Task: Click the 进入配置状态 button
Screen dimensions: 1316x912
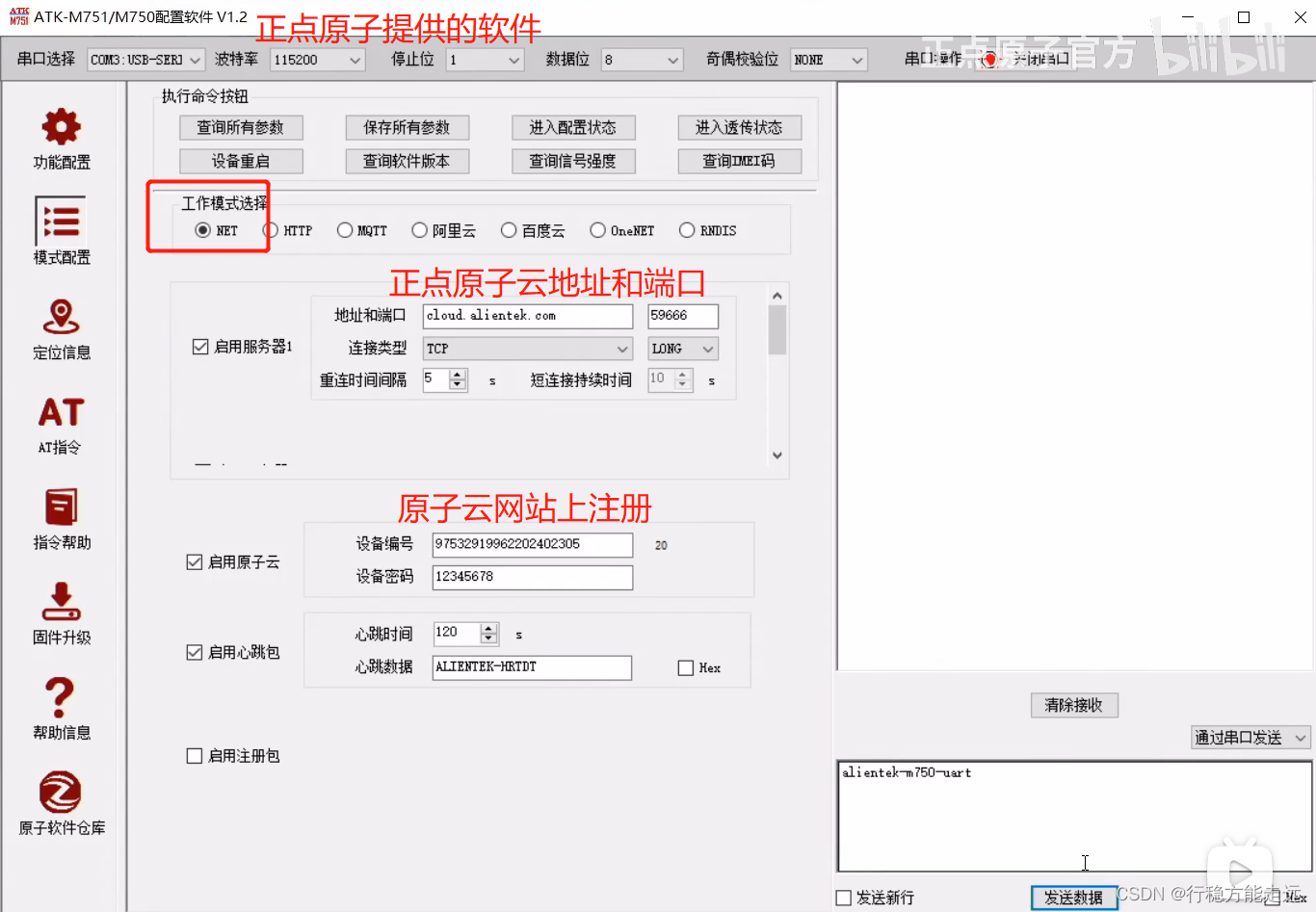Action: [x=573, y=127]
